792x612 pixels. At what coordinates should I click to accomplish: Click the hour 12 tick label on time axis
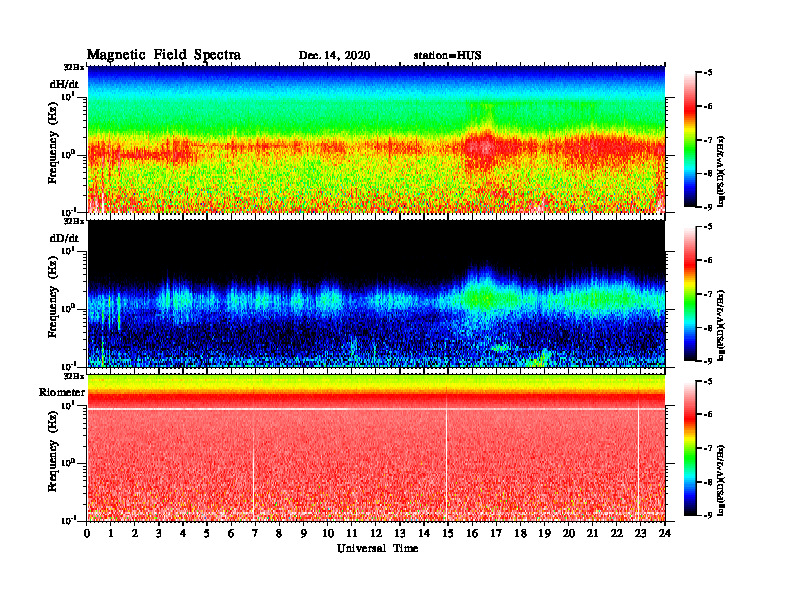[376, 533]
